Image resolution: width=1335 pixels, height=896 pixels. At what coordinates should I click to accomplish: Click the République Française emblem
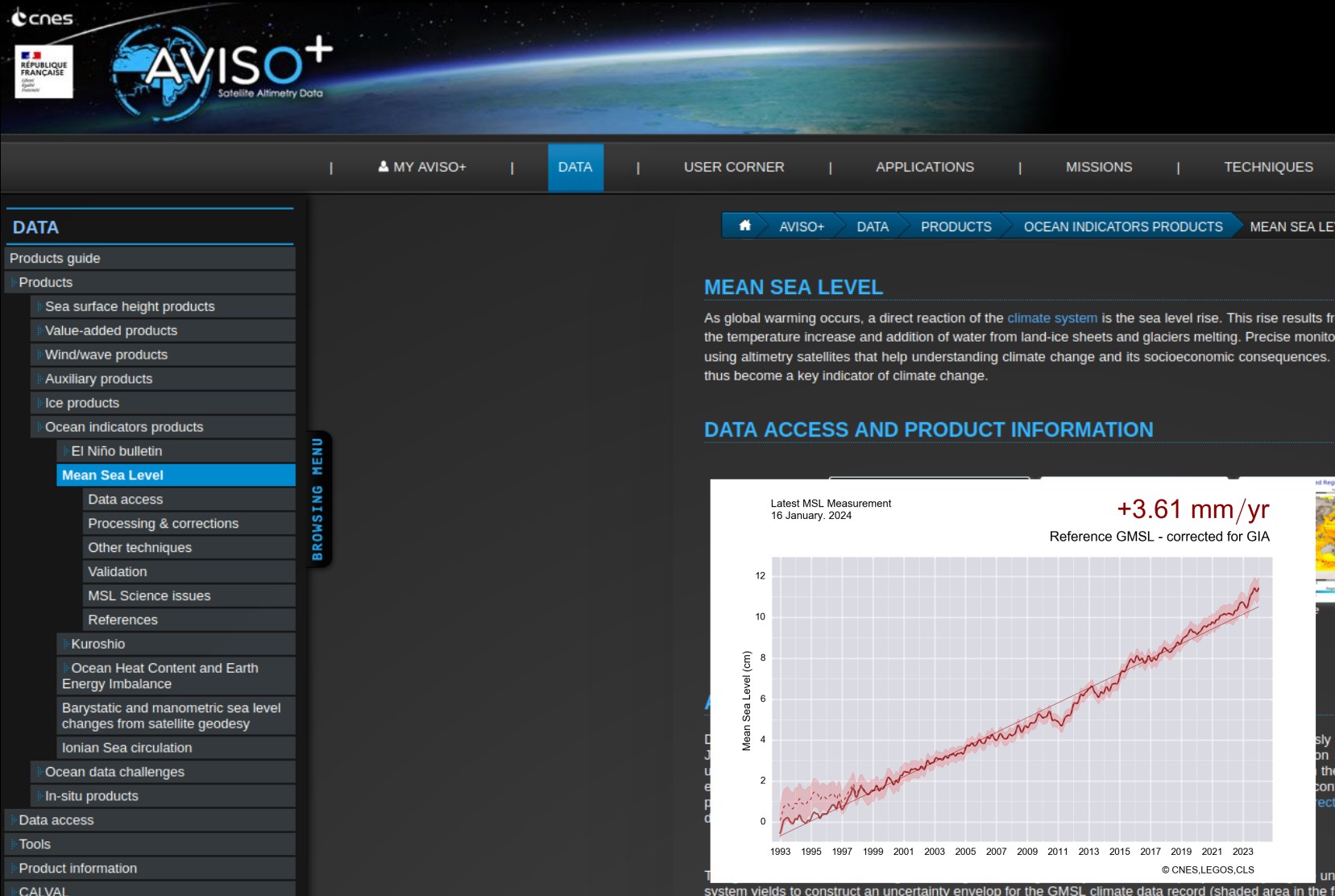(x=44, y=72)
